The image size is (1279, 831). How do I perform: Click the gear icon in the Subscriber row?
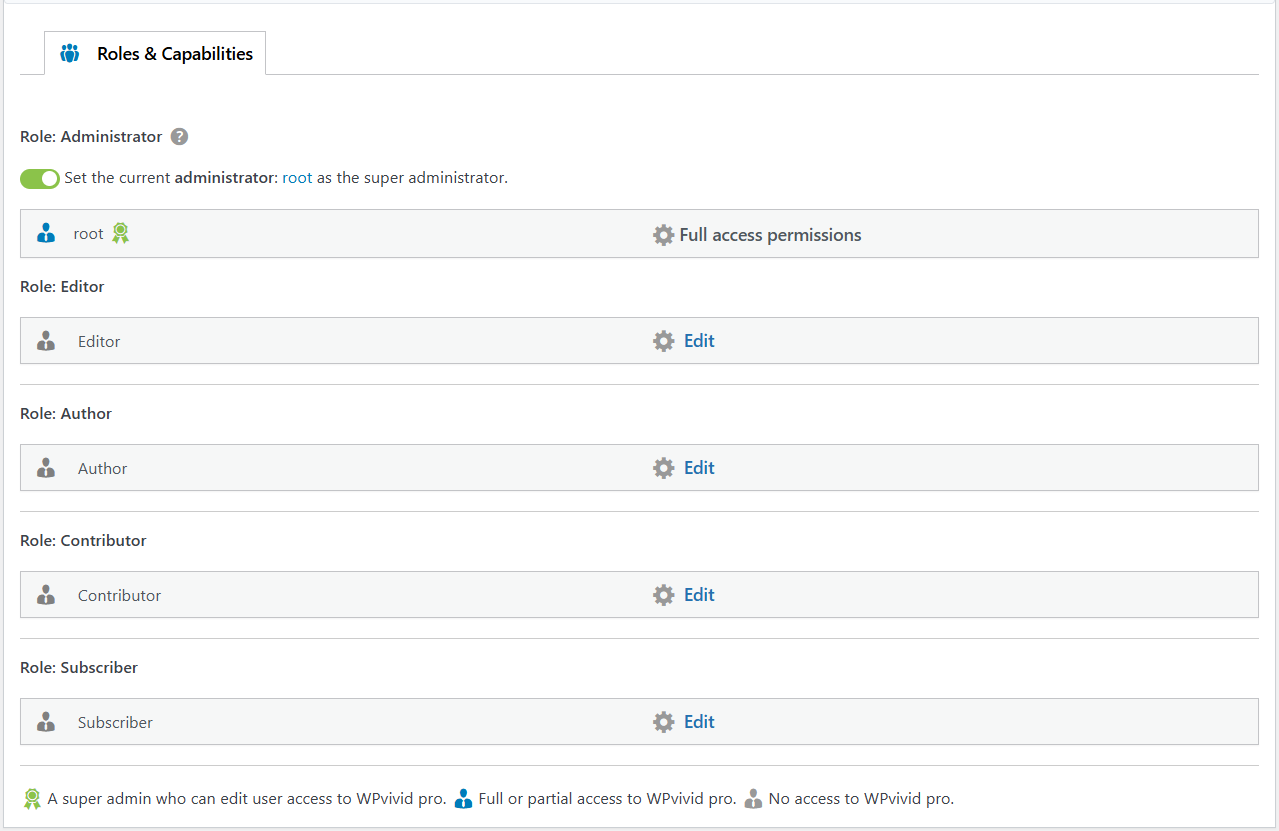[663, 722]
